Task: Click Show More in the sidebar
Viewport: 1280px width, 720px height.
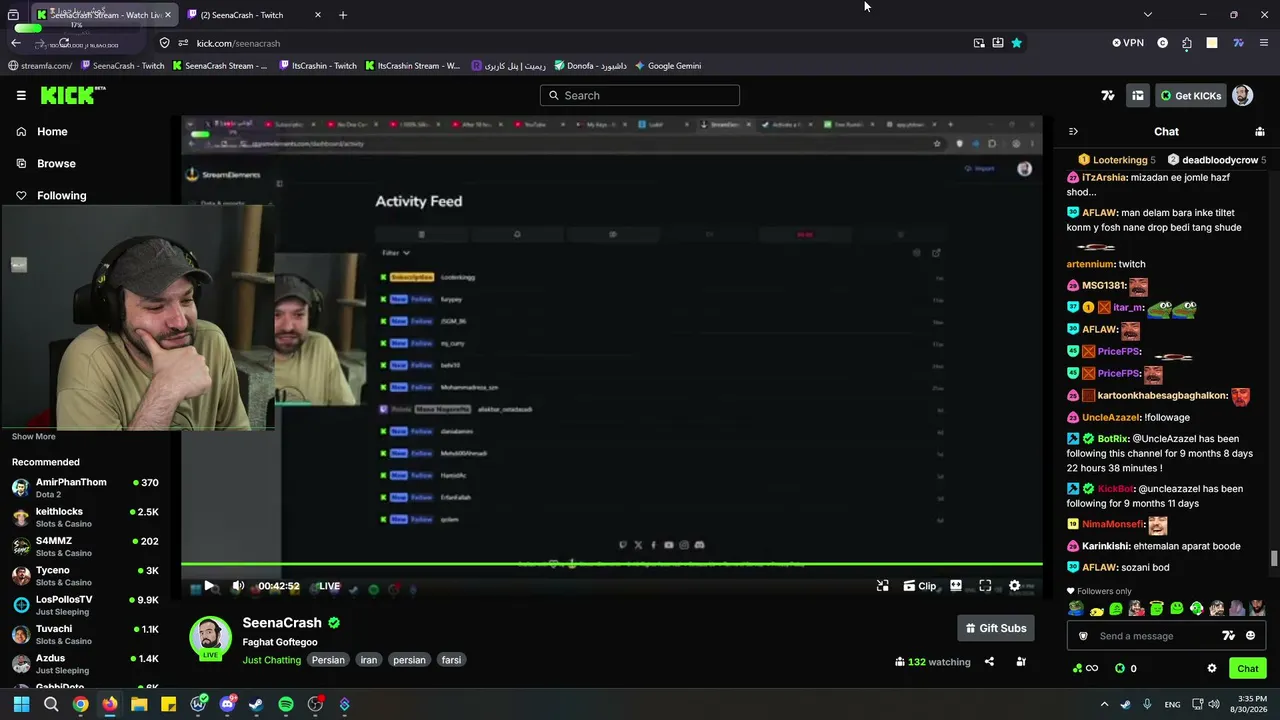Action: coord(34,437)
